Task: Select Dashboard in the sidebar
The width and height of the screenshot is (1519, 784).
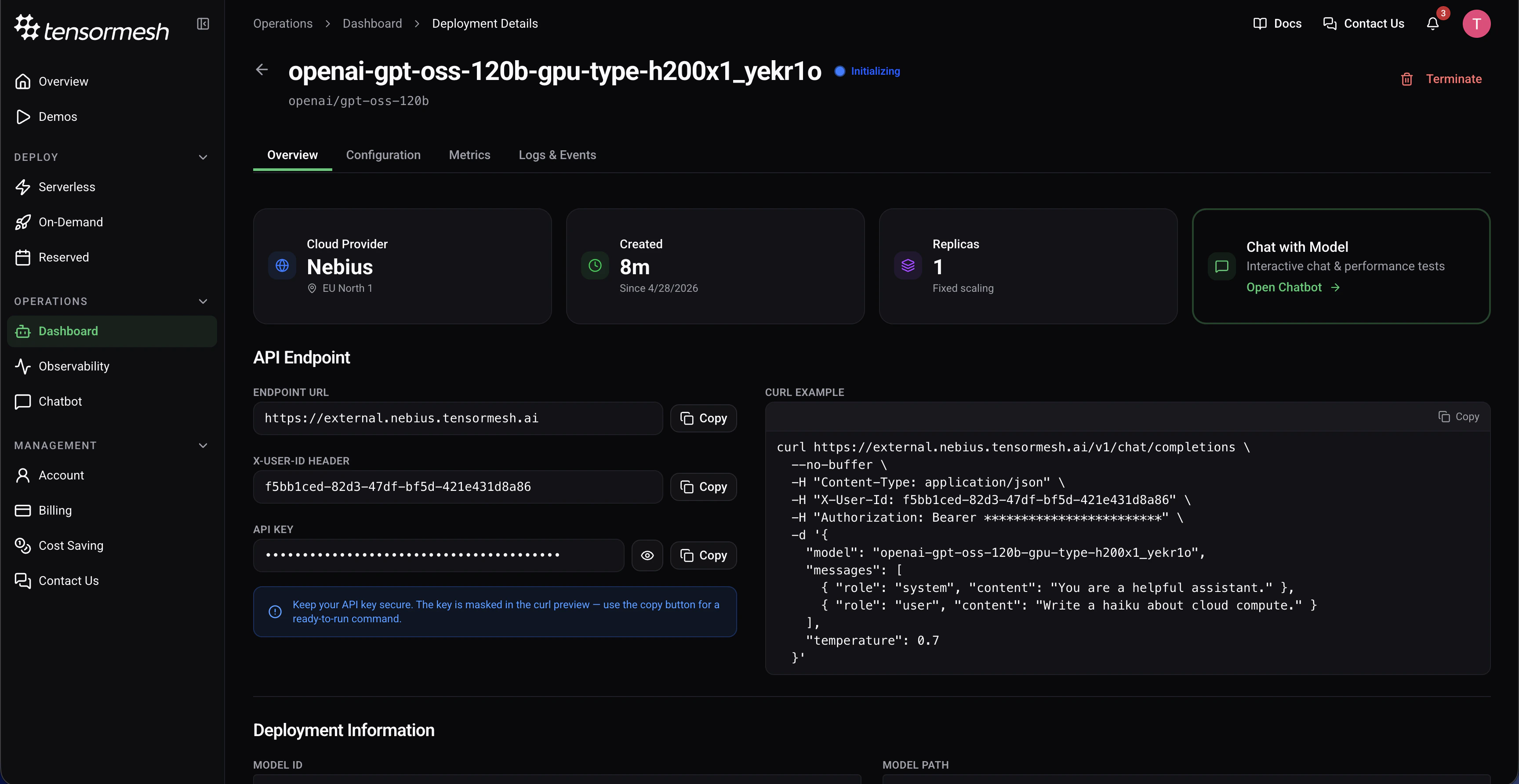Action: pos(112,331)
